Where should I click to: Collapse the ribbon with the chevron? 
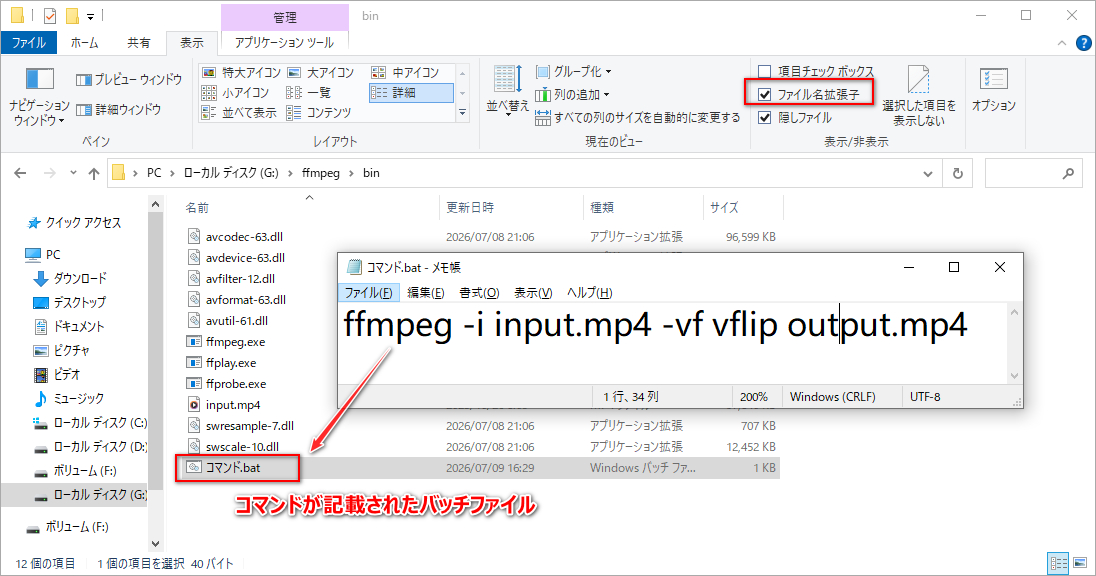coord(1062,43)
